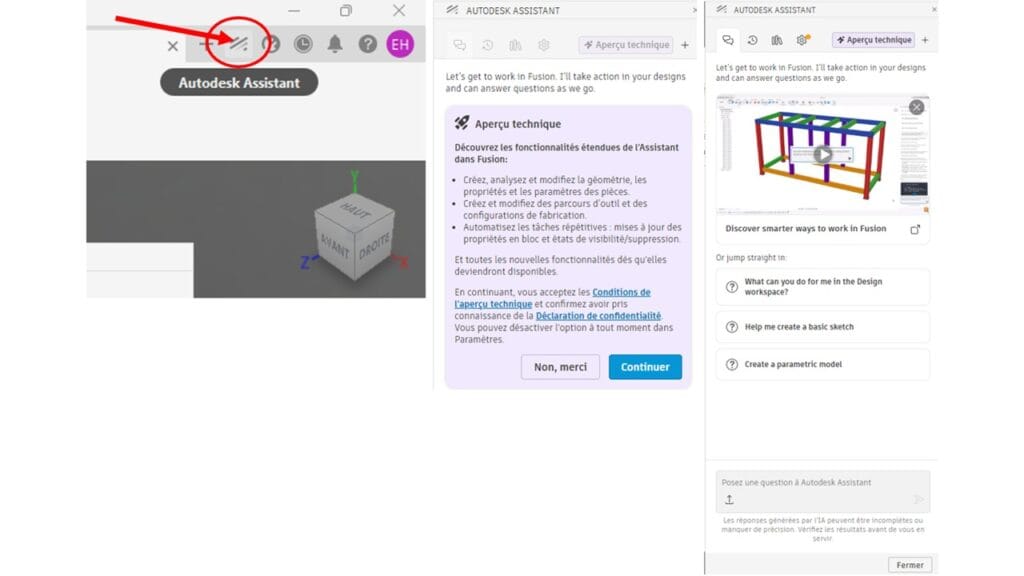Open the Help question mark menu
The width and height of the screenshot is (1024, 576).
tap(368, 44)
